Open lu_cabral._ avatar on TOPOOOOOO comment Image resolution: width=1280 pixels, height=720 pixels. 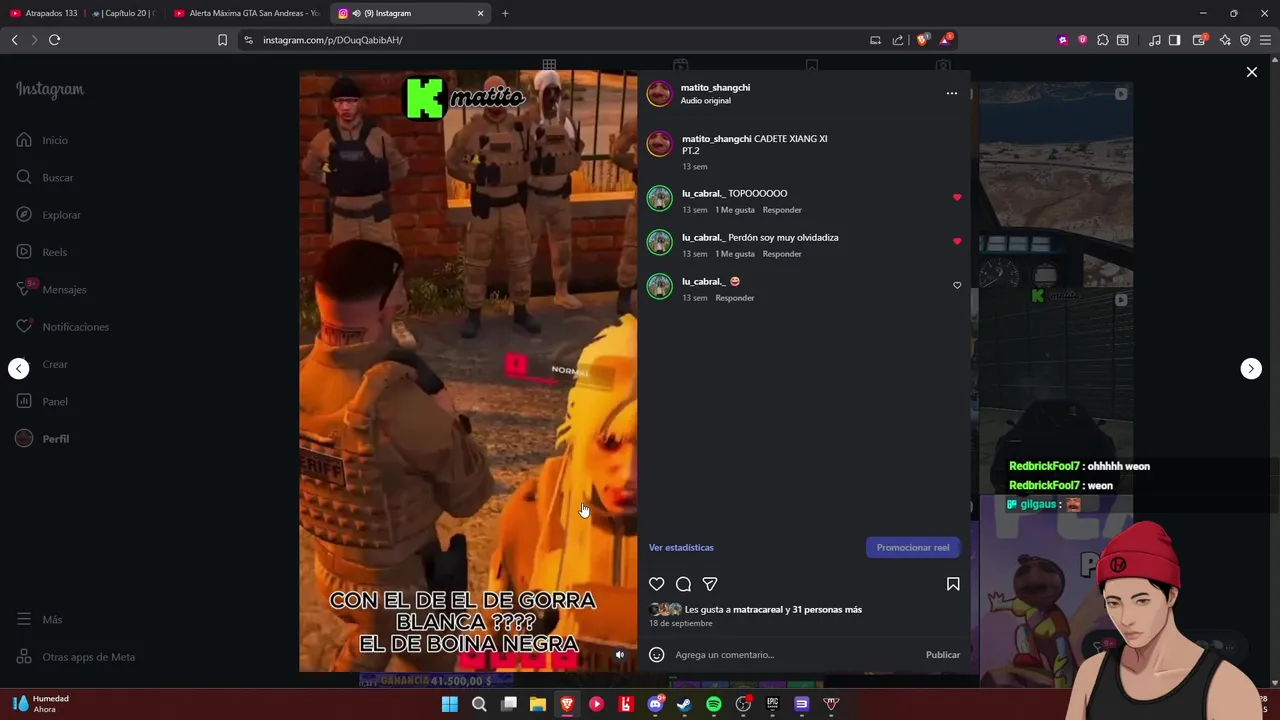point(659,198)
